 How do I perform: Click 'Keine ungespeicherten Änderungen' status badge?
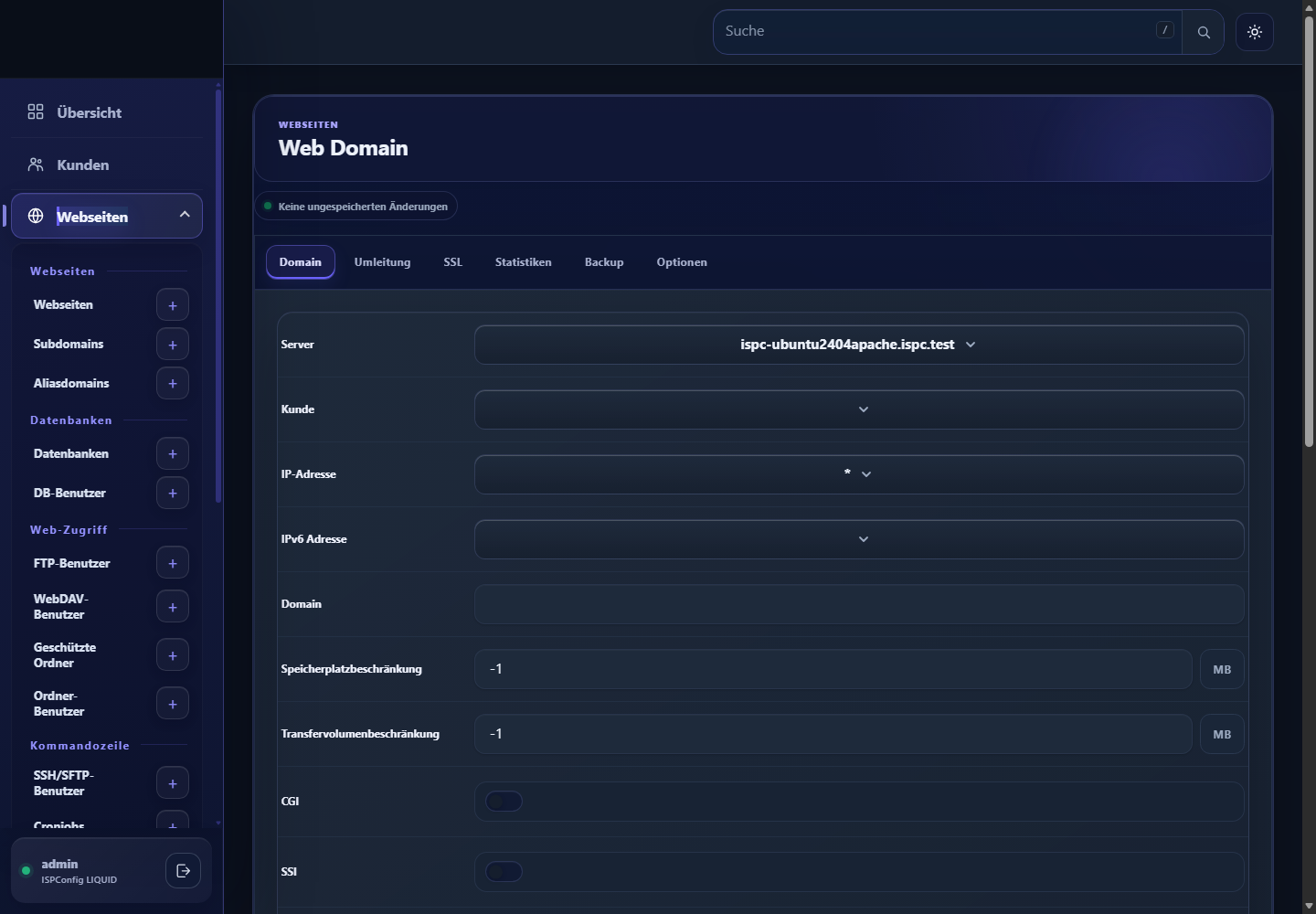click(x=356, y=207)
